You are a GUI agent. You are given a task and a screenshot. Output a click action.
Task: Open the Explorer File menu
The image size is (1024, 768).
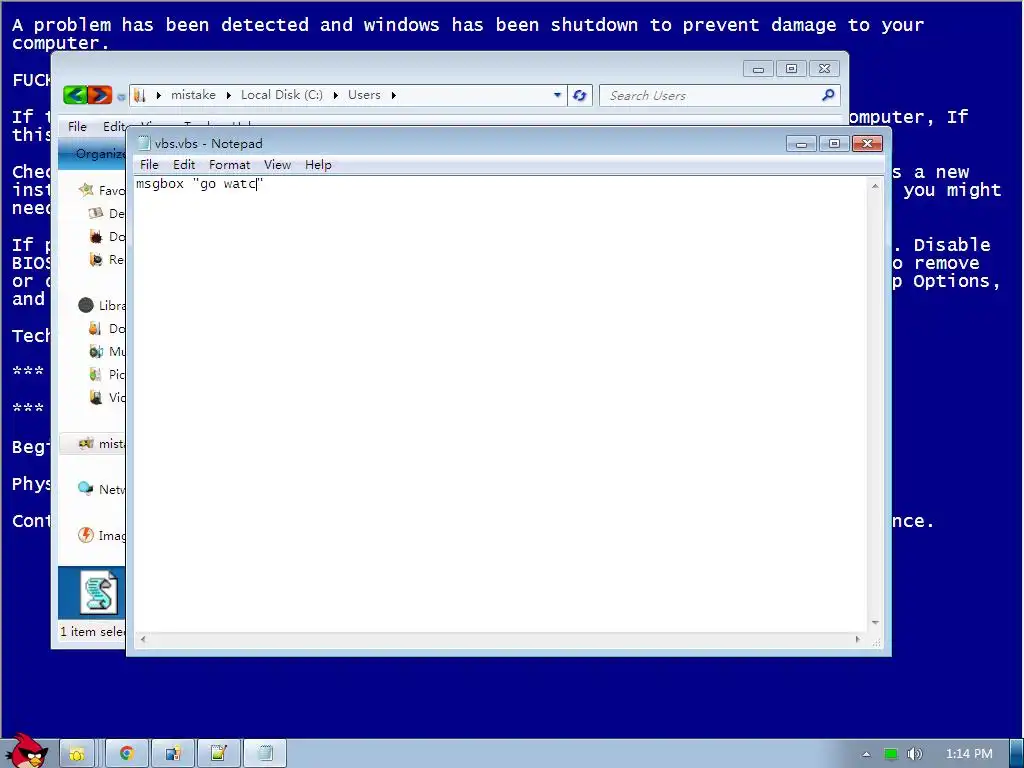(77, 126)
